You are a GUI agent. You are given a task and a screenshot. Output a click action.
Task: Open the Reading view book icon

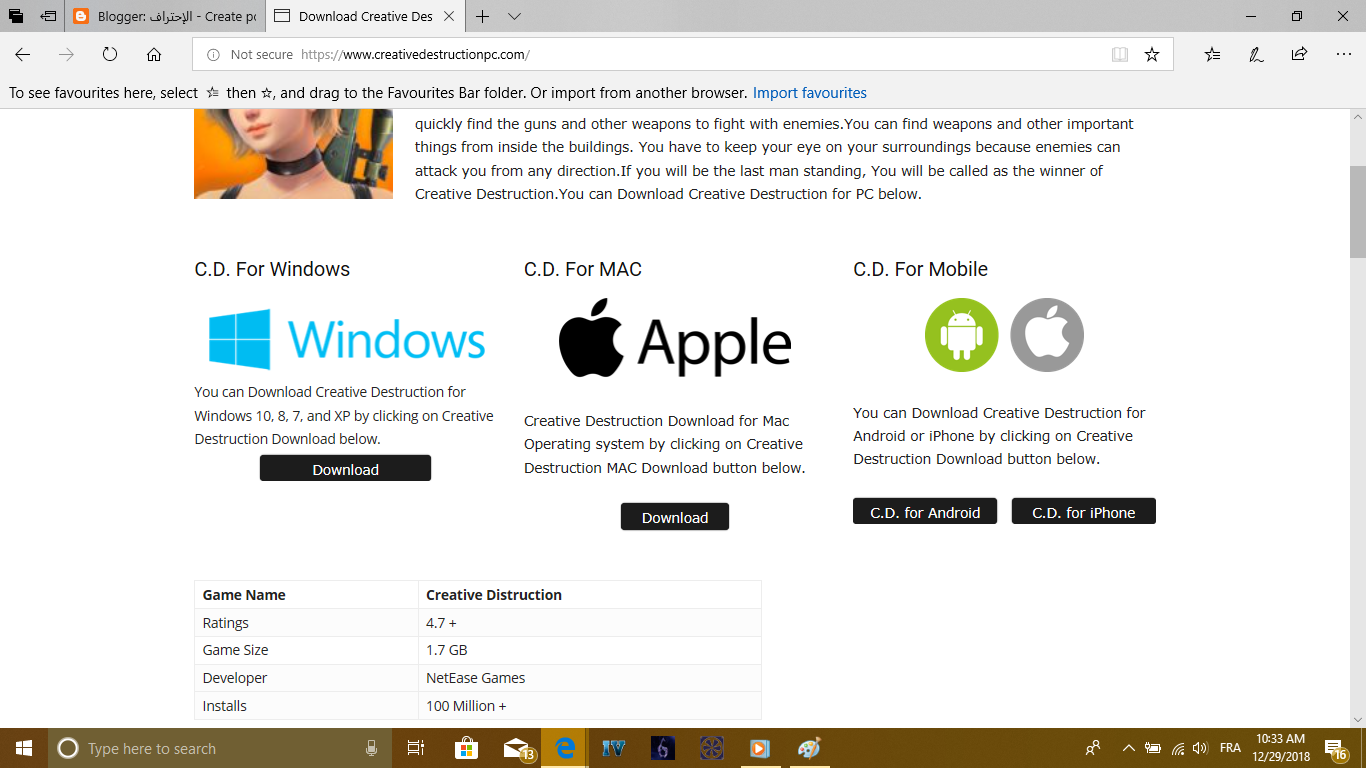1120,55
